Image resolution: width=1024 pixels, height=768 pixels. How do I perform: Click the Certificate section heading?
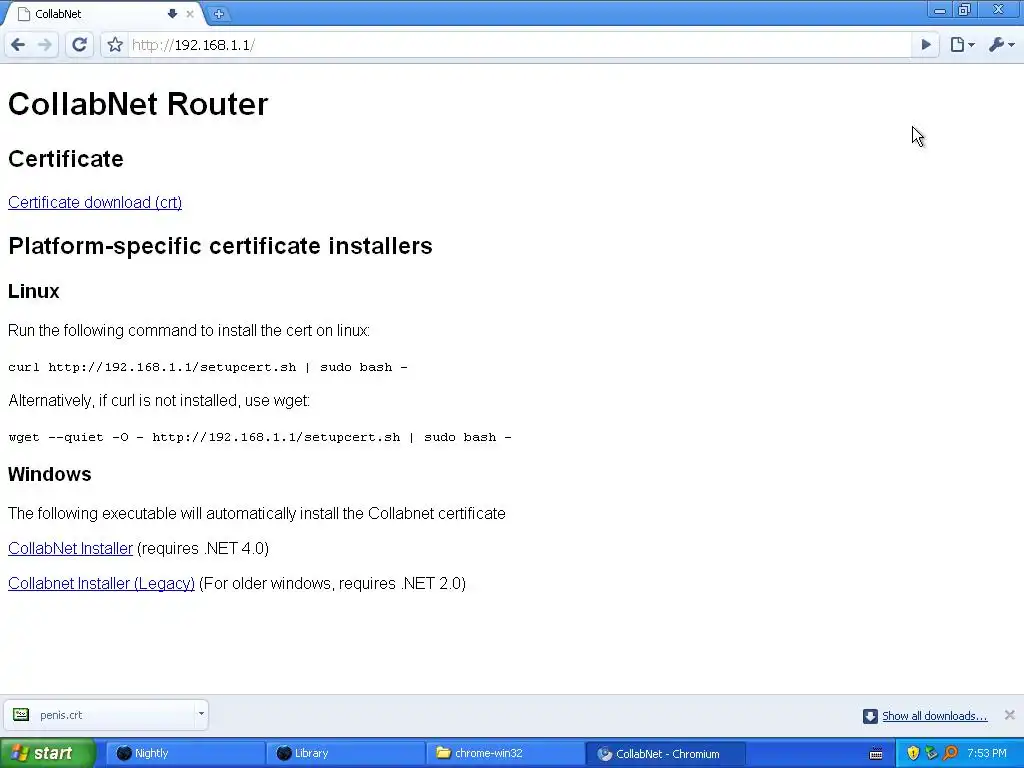tap(65, 159)
